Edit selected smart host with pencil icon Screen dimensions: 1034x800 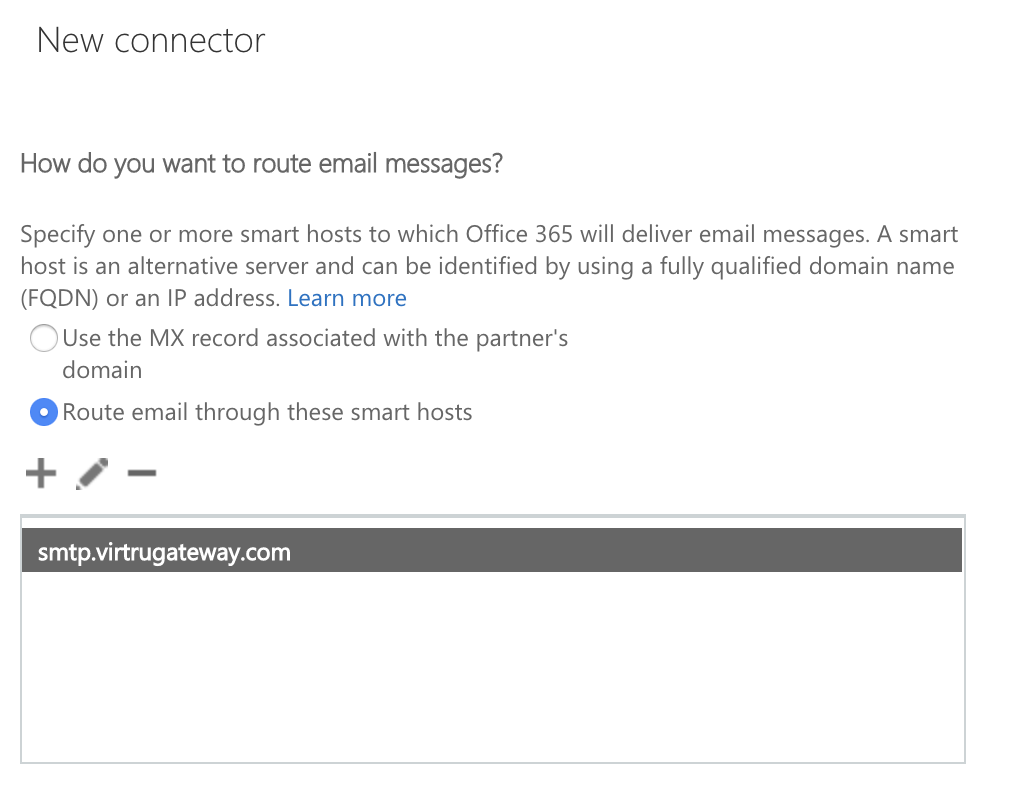(92, 474)
